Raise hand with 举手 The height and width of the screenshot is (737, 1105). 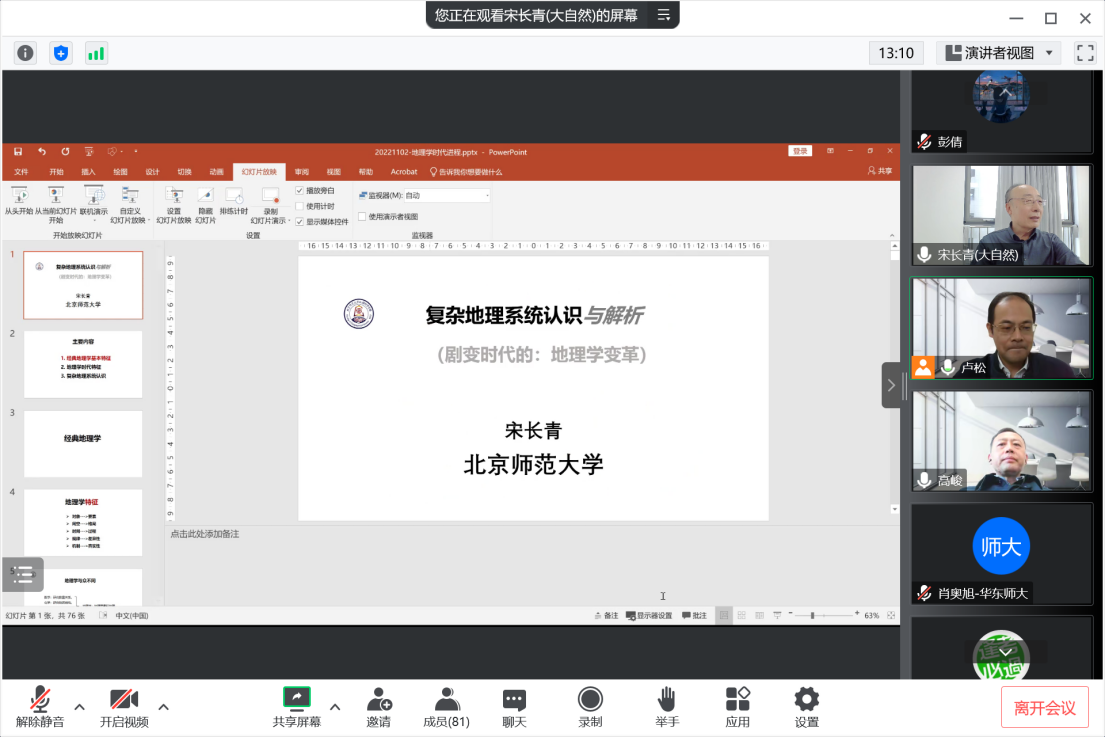(667, 707)
